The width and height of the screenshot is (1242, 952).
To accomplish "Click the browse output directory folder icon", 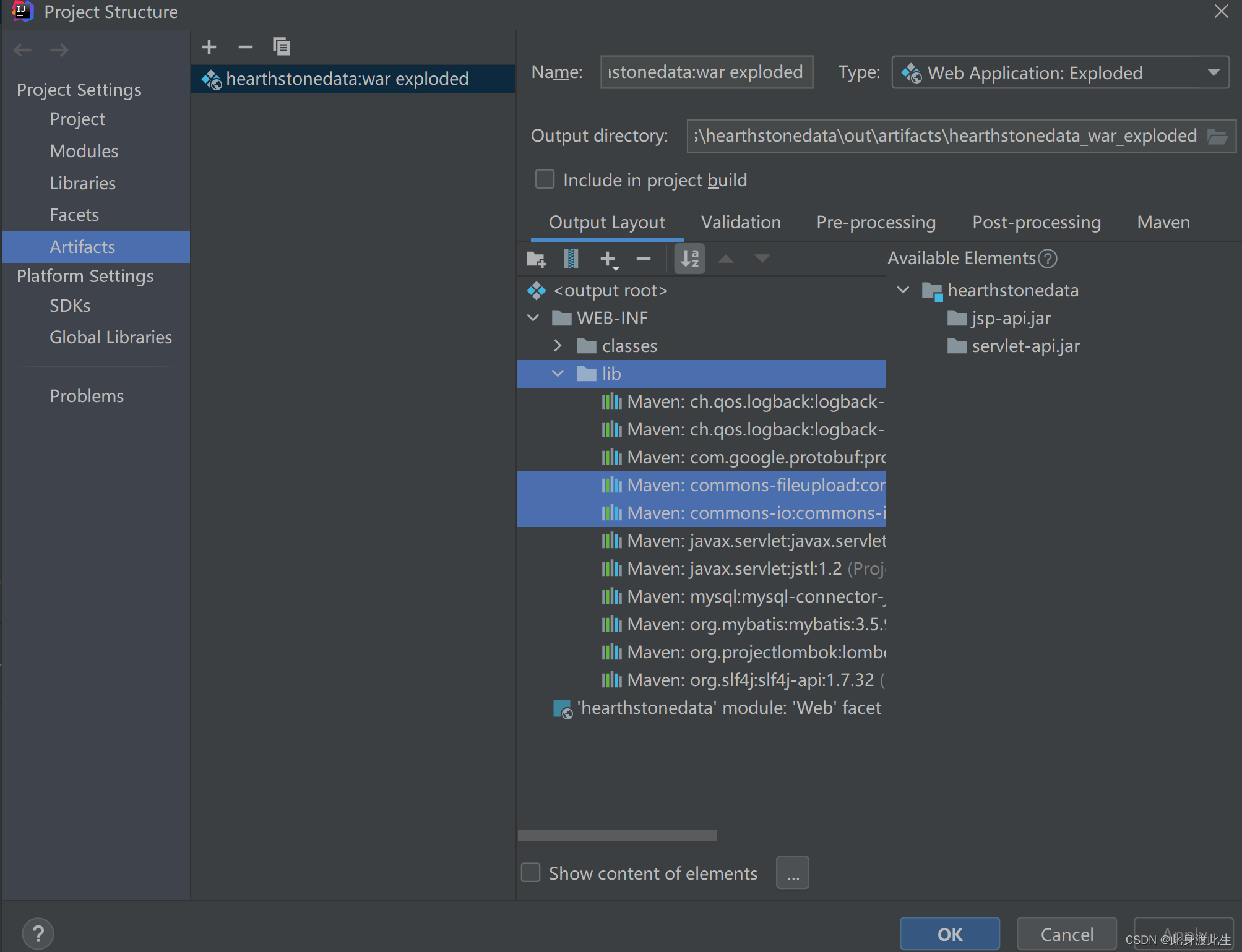I will coord(1217,136).
